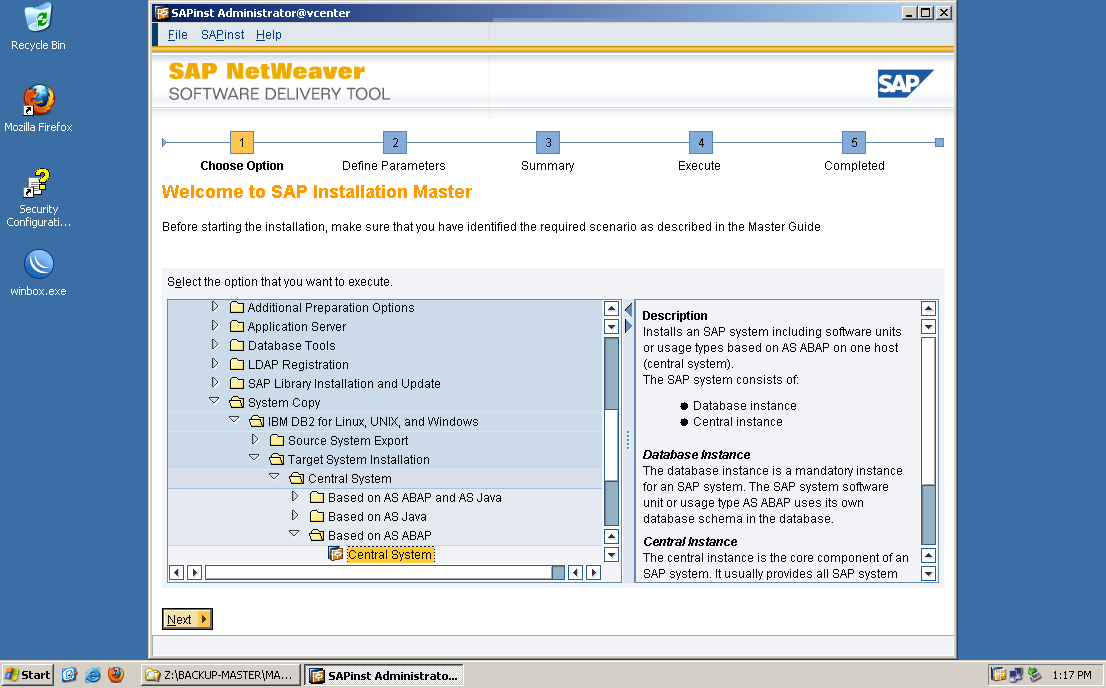Screen dimensions: 1106x688
Task: Click the Target System Installation folder icon
Action: tap(276, 459)
